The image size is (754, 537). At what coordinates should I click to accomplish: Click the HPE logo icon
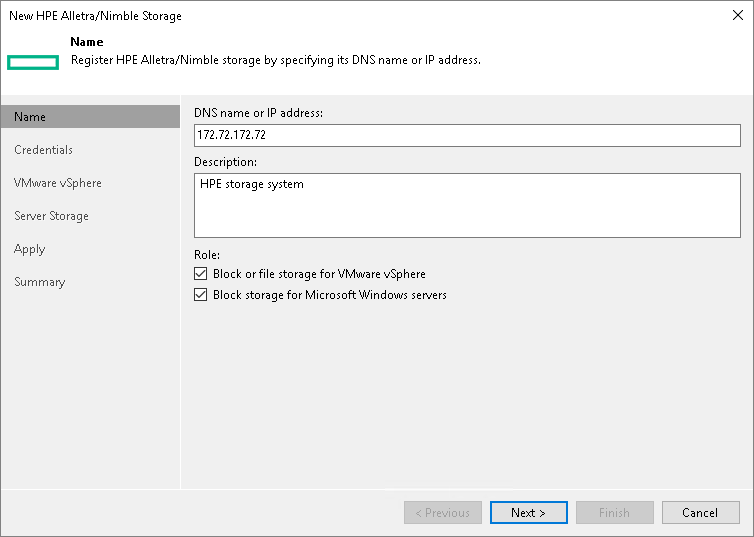(33, 62)
